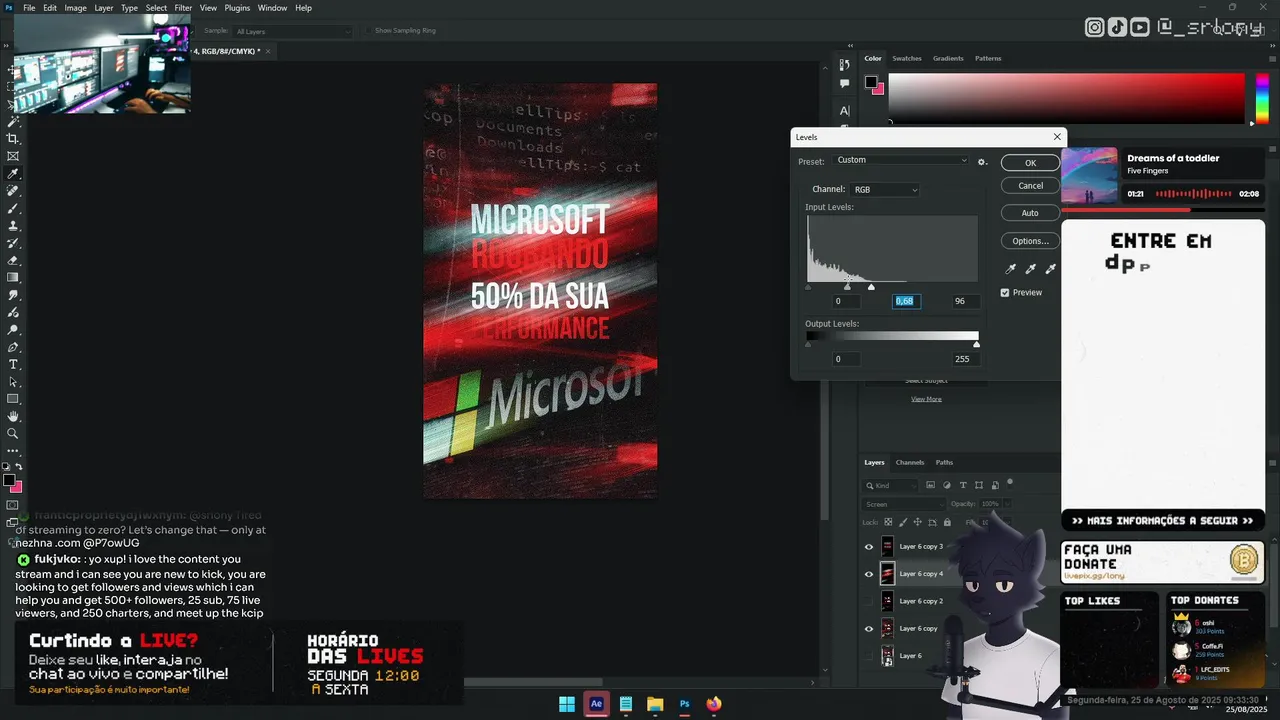Screen dimensions: 1280x720
Task: Click the Options... button in Levels
Action: point(1030,241)
